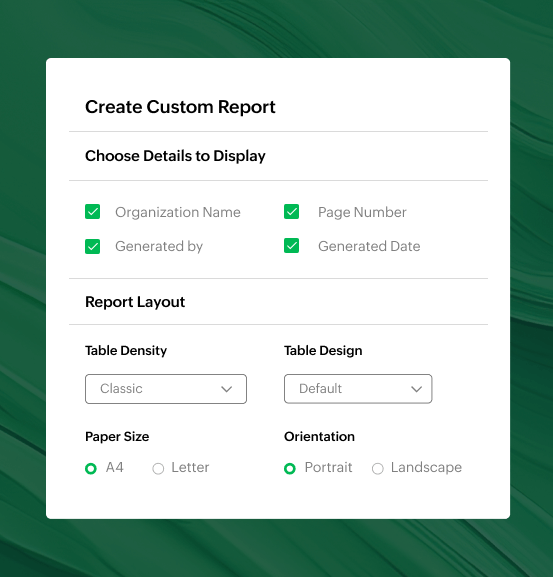
Task: Select the Letter paper size radio button
Action: point(158,468)
